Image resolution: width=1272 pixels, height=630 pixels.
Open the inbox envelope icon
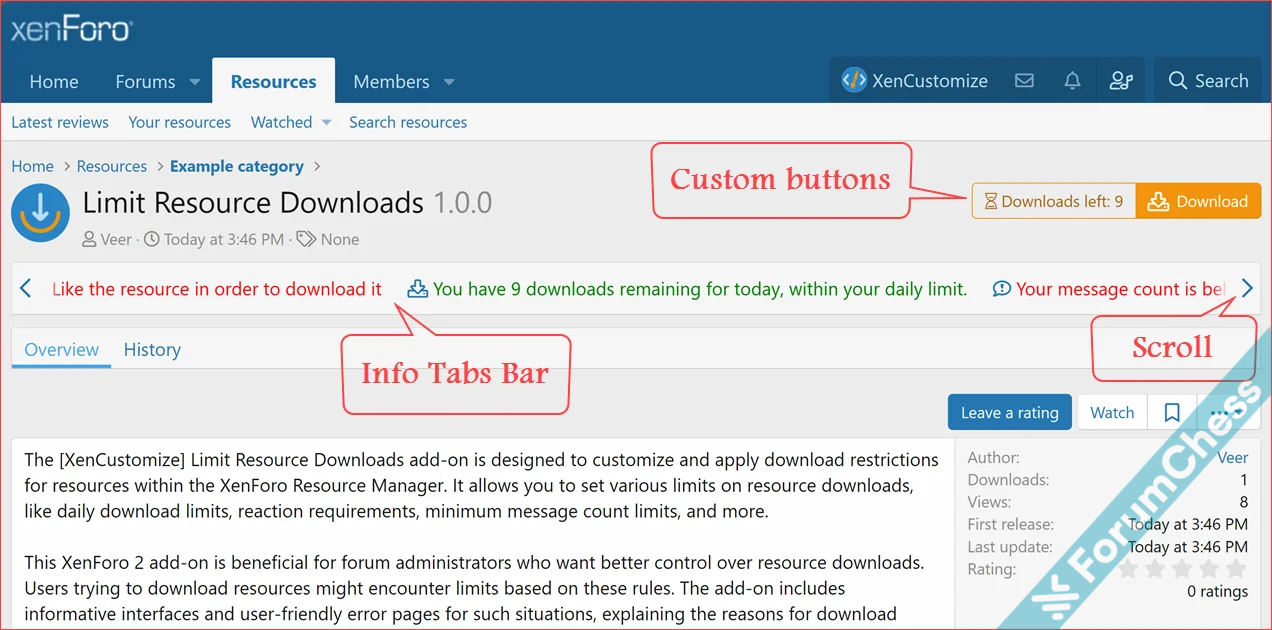[x=1024, y=81]
